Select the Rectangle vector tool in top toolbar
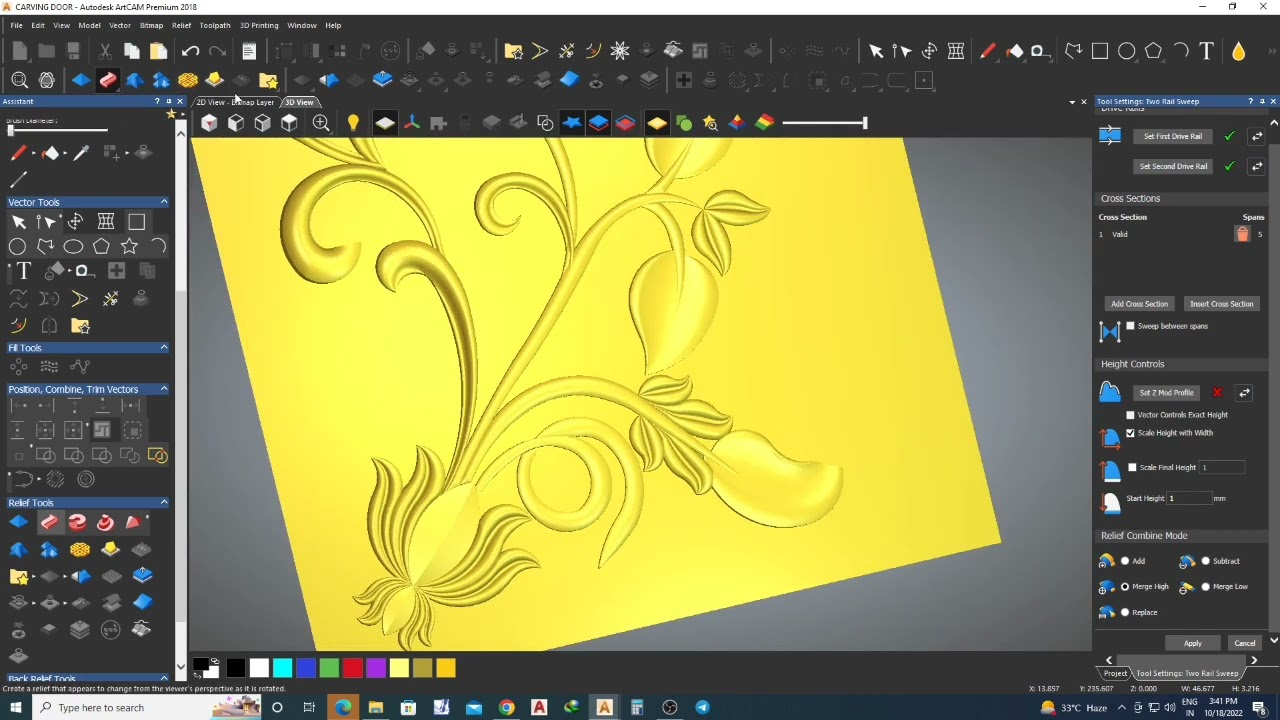 click(1100, 51)
